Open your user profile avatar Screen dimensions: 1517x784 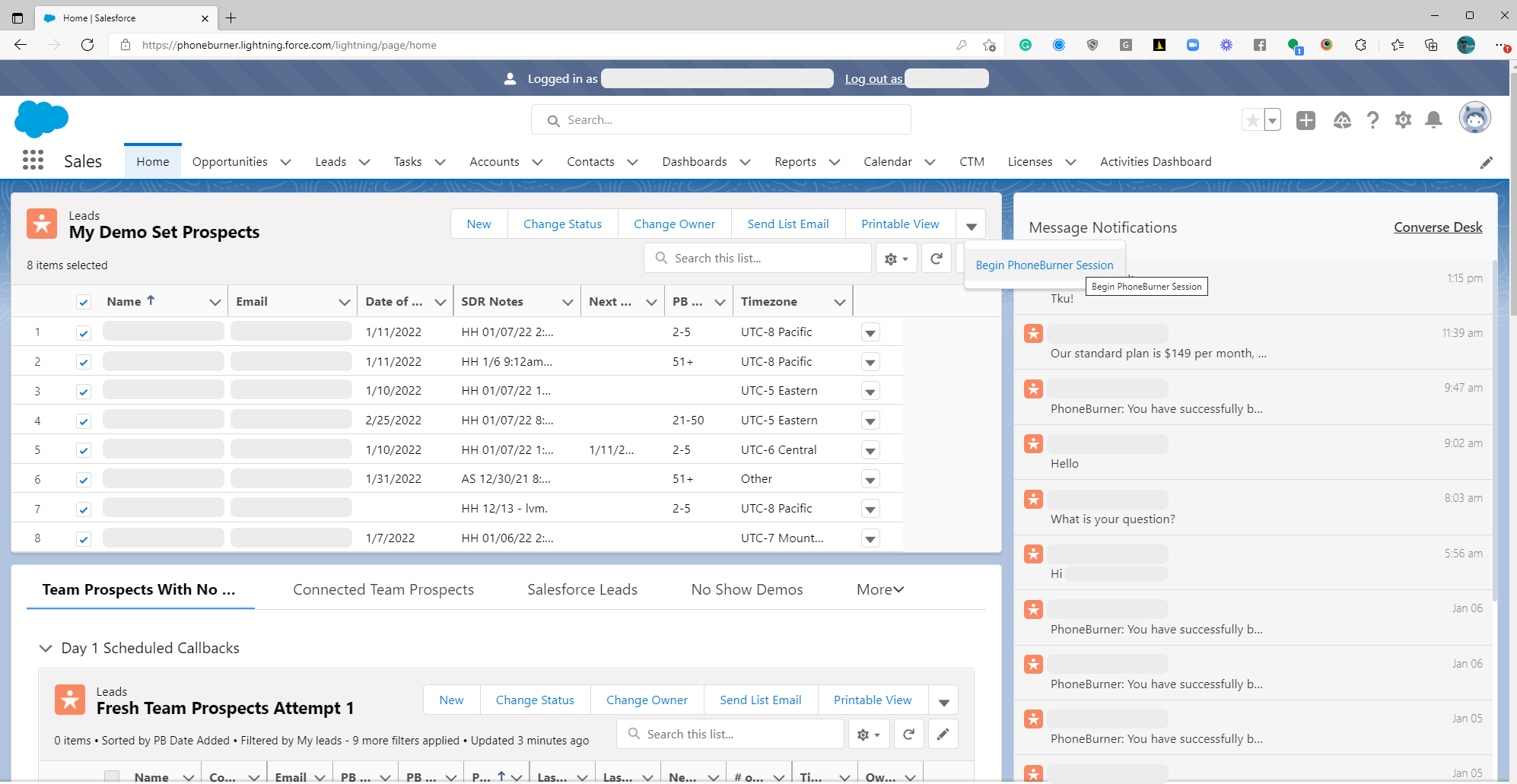[x=1474, y=118]
